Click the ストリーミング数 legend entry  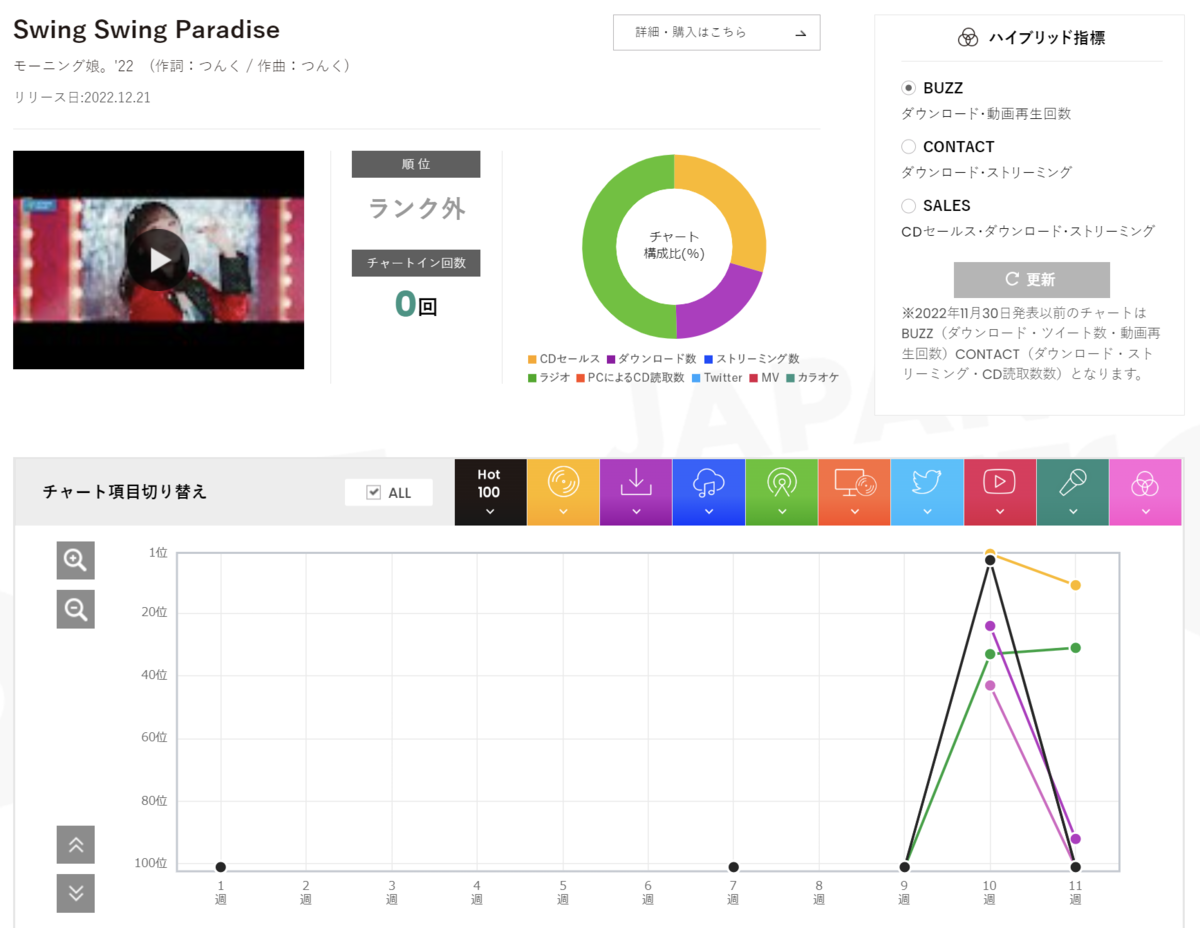coord(751,359)
